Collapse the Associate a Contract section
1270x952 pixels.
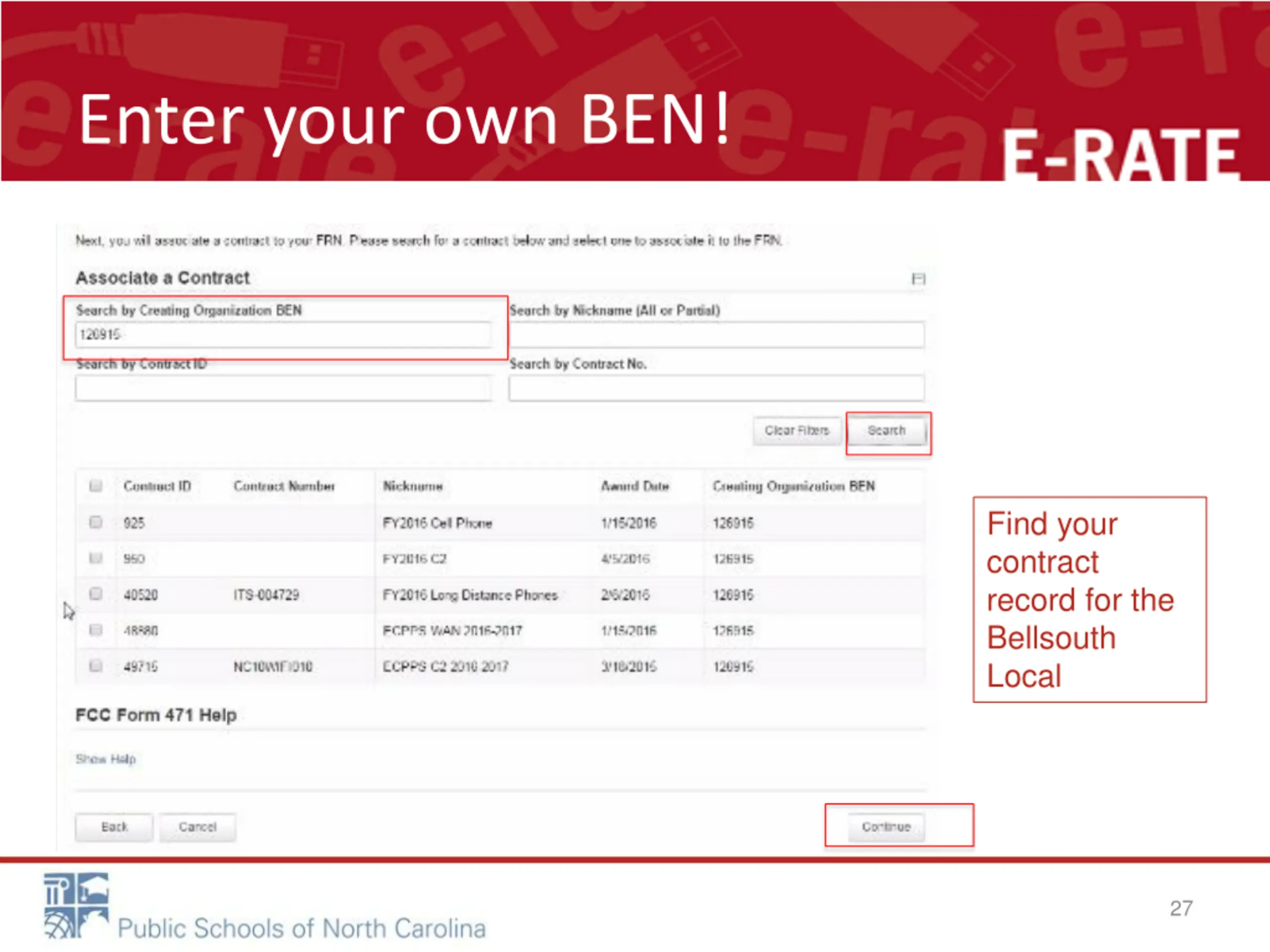(918, 279)
